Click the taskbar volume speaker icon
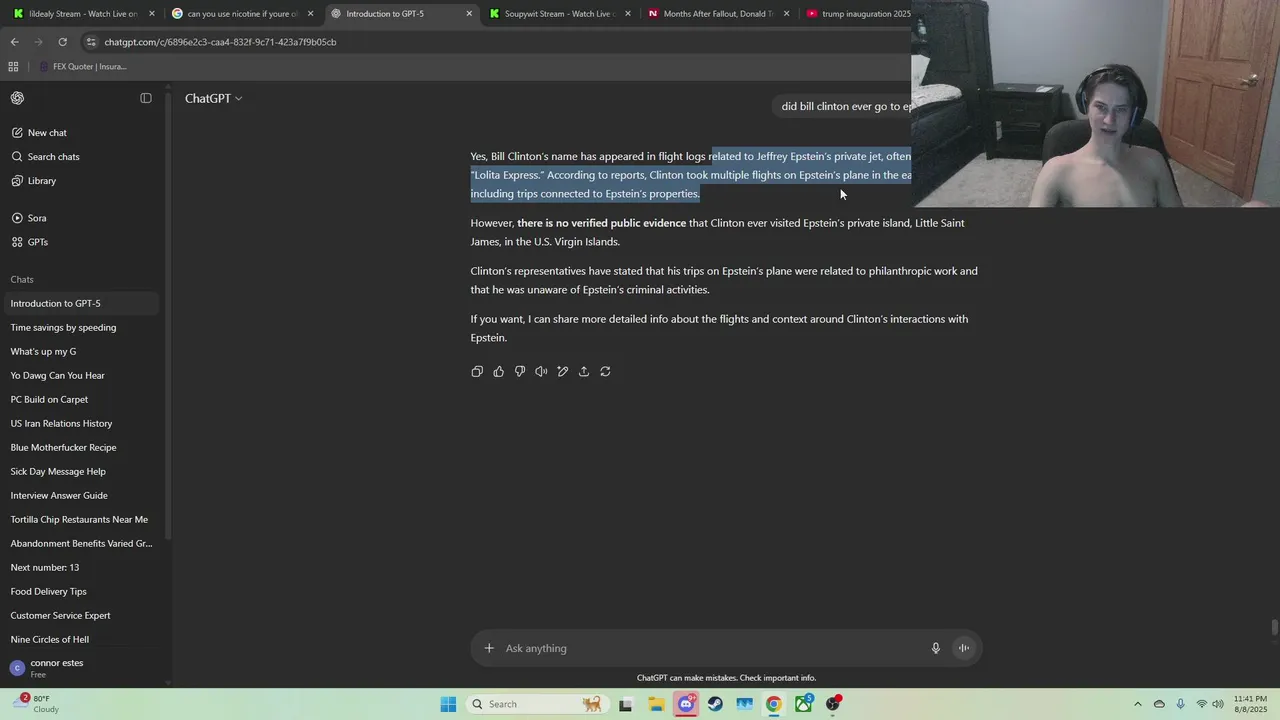This screenshot has width=1280, height=720. point(1218,704)
